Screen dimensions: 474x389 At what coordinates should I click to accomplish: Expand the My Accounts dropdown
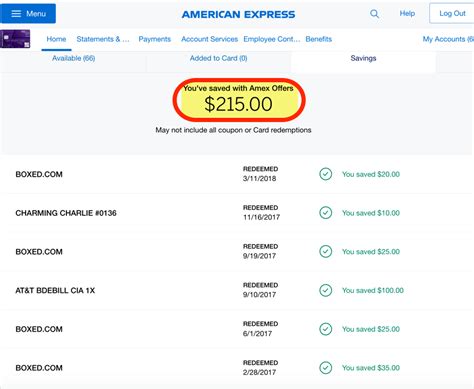click(x=448, y=39)
